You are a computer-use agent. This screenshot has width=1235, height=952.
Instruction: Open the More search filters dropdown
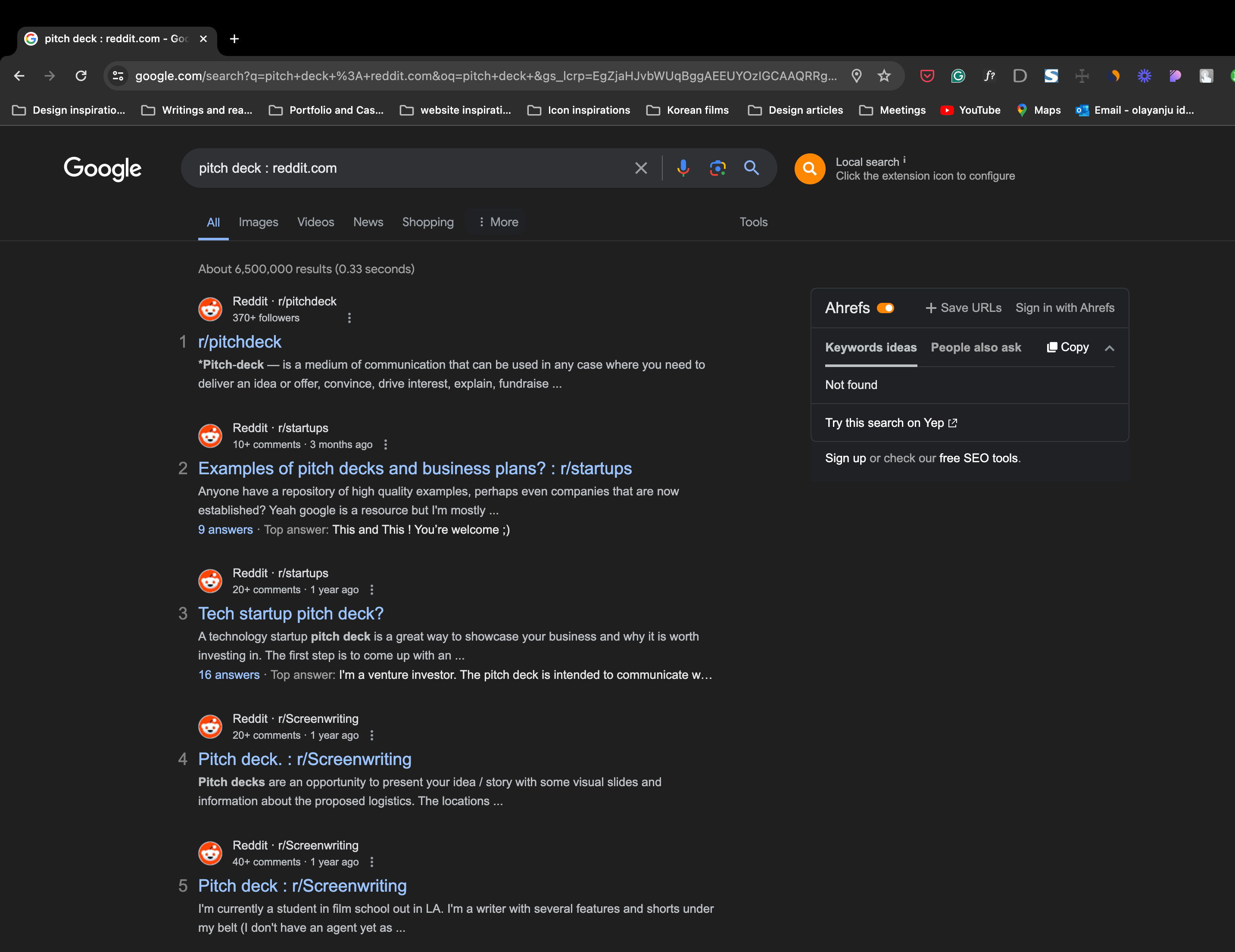click(x=498, y=222)
